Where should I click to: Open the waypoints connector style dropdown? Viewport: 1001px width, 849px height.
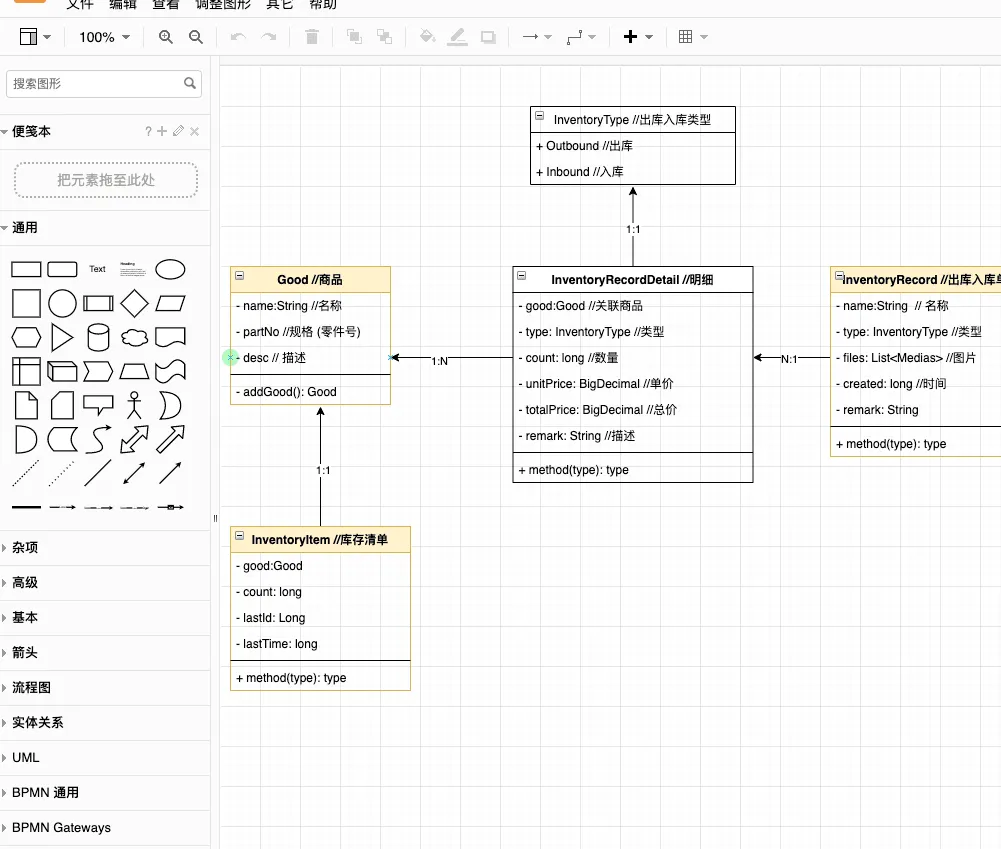(581, 37)
